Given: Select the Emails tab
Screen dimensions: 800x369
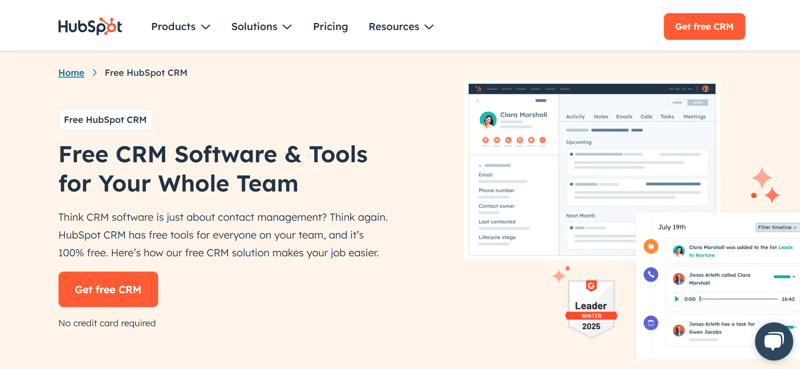Looking at the screenshot, I should (x=624, y=117).
